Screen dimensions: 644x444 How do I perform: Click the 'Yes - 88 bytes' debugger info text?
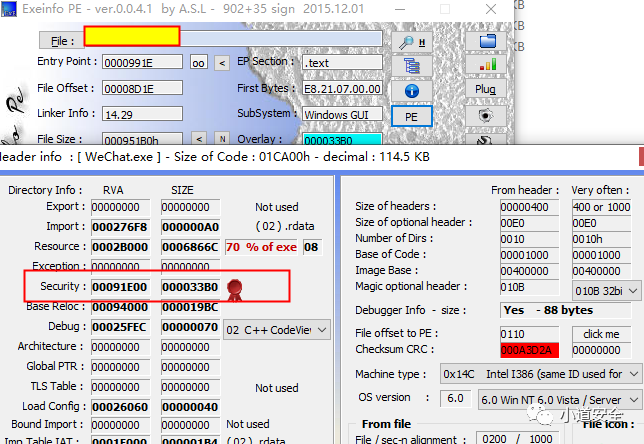(548, 310)
